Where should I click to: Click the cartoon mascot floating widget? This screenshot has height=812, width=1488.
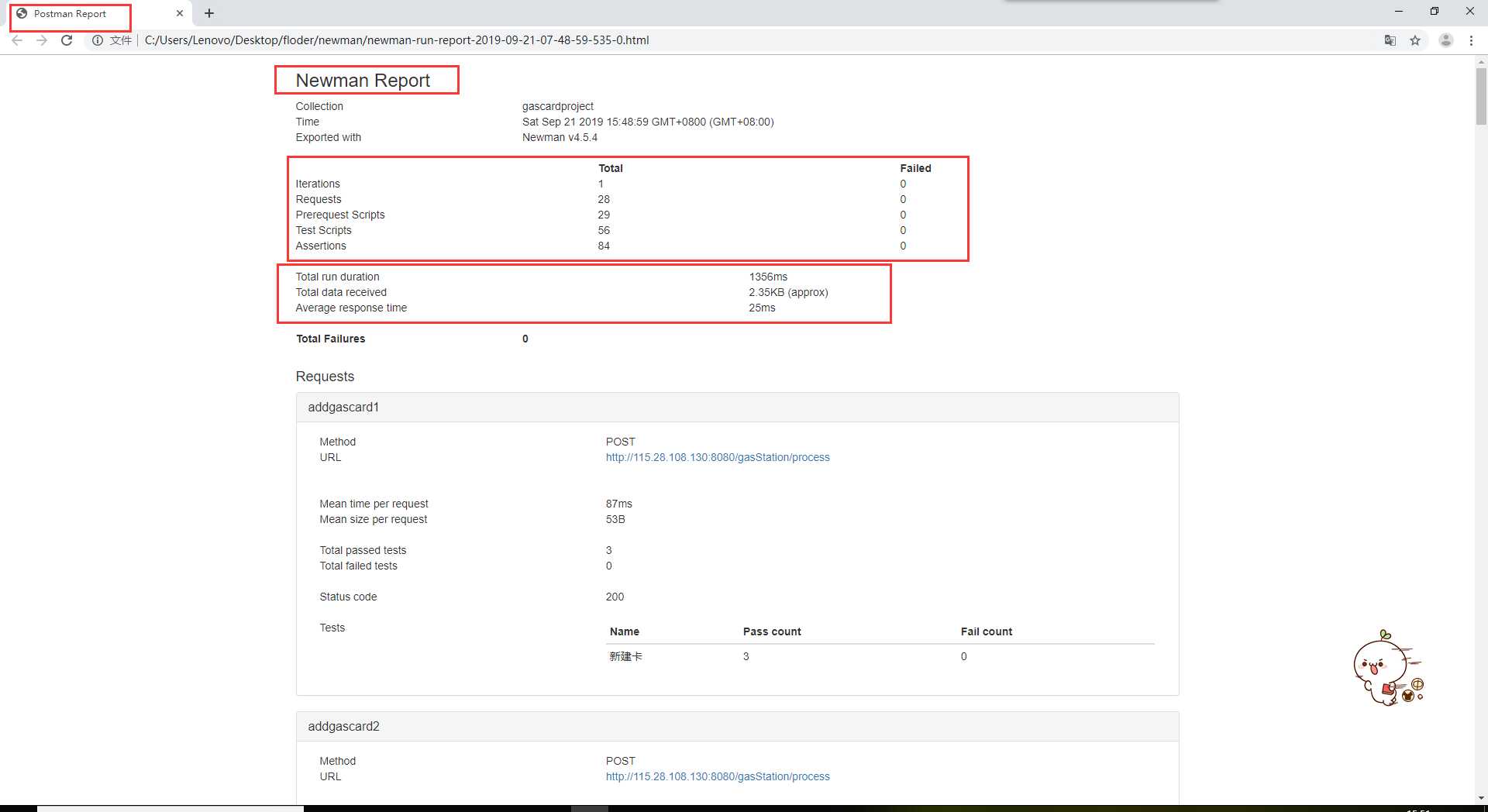pyautogui.click(x=1387, y=668)
